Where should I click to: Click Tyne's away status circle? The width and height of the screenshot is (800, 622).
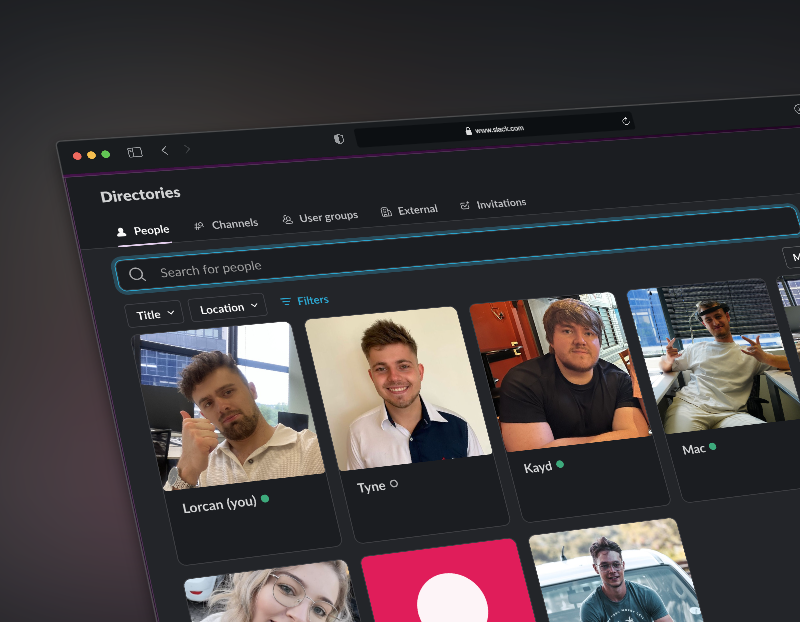[394, 484]
